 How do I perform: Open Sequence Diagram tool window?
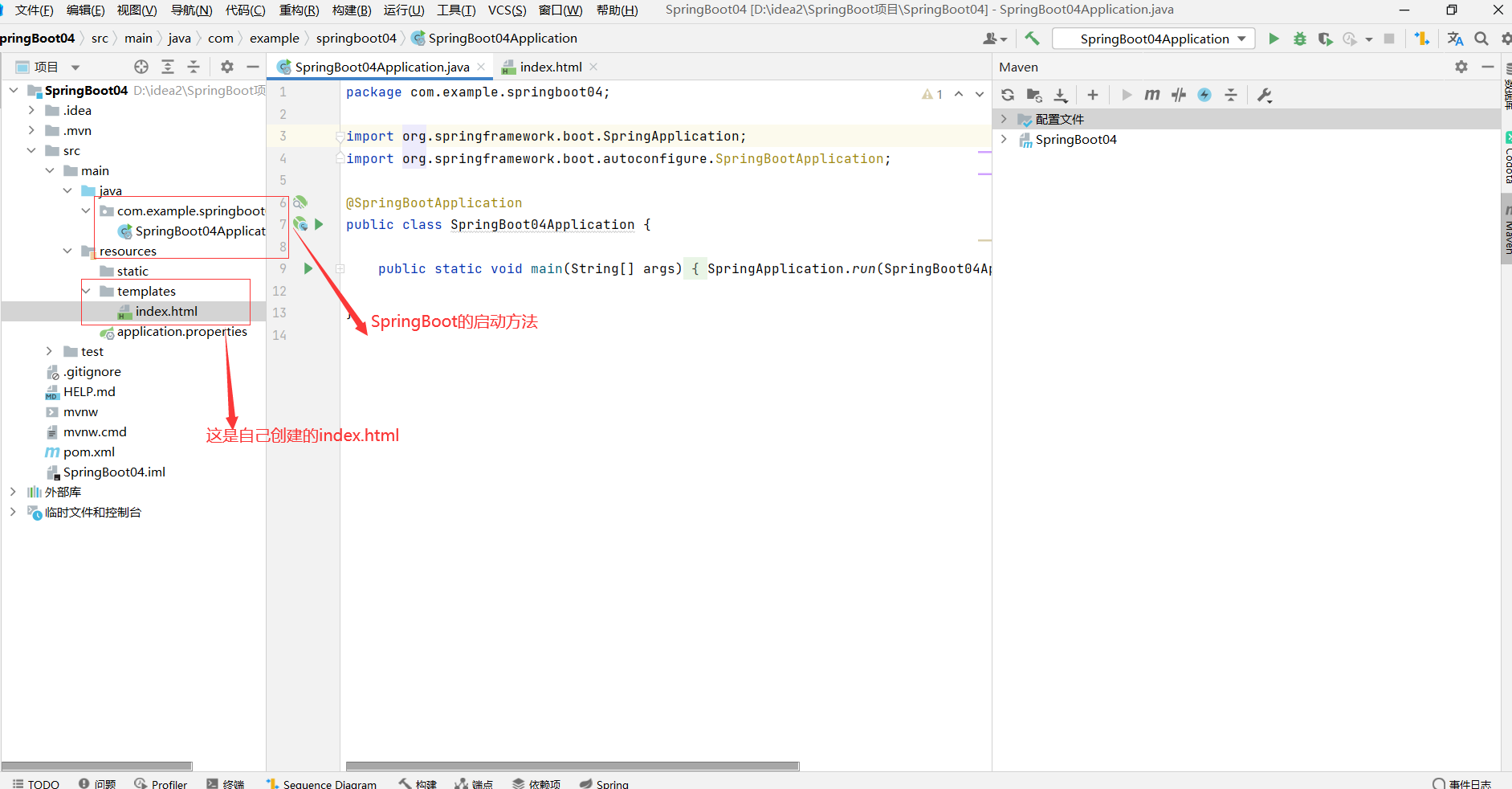[321, 783]
